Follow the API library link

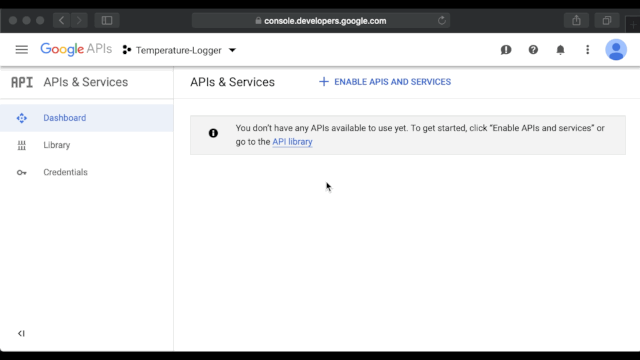coord(292,142)
